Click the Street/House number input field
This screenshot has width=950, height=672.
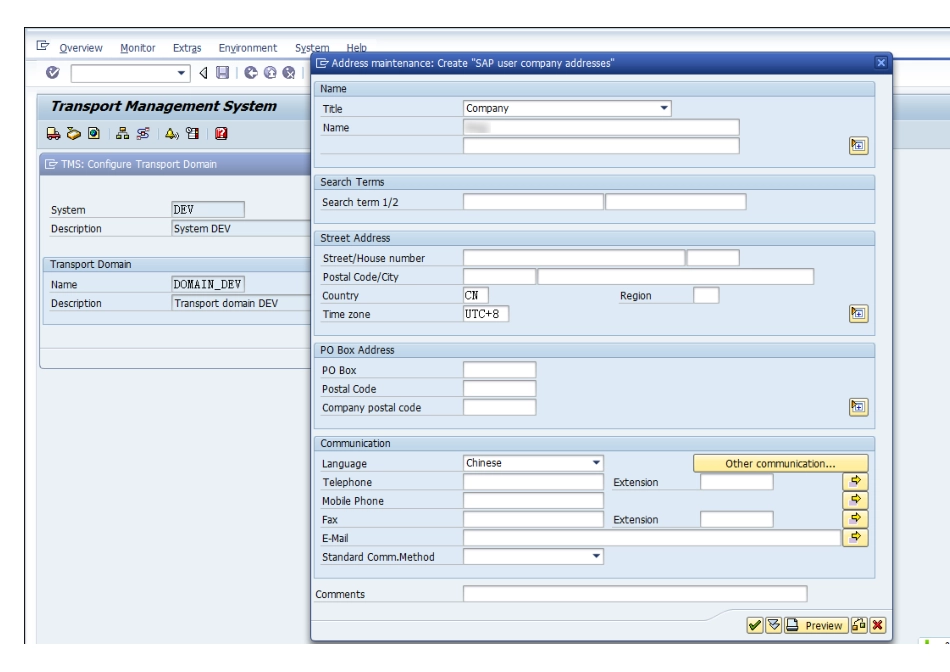pyautogui.click(x=573, y=258)
